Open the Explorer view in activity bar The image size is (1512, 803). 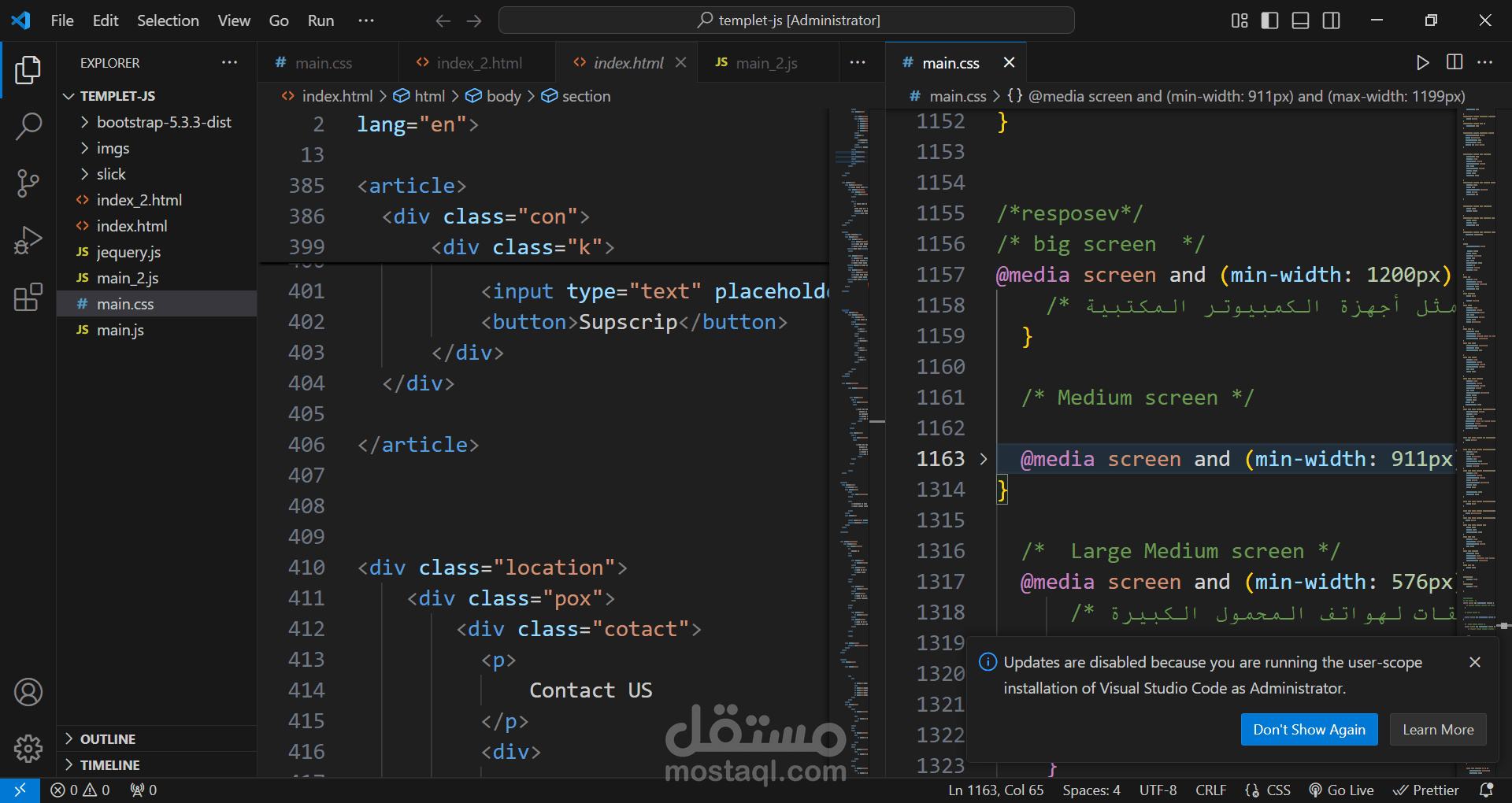pos(28,69)
